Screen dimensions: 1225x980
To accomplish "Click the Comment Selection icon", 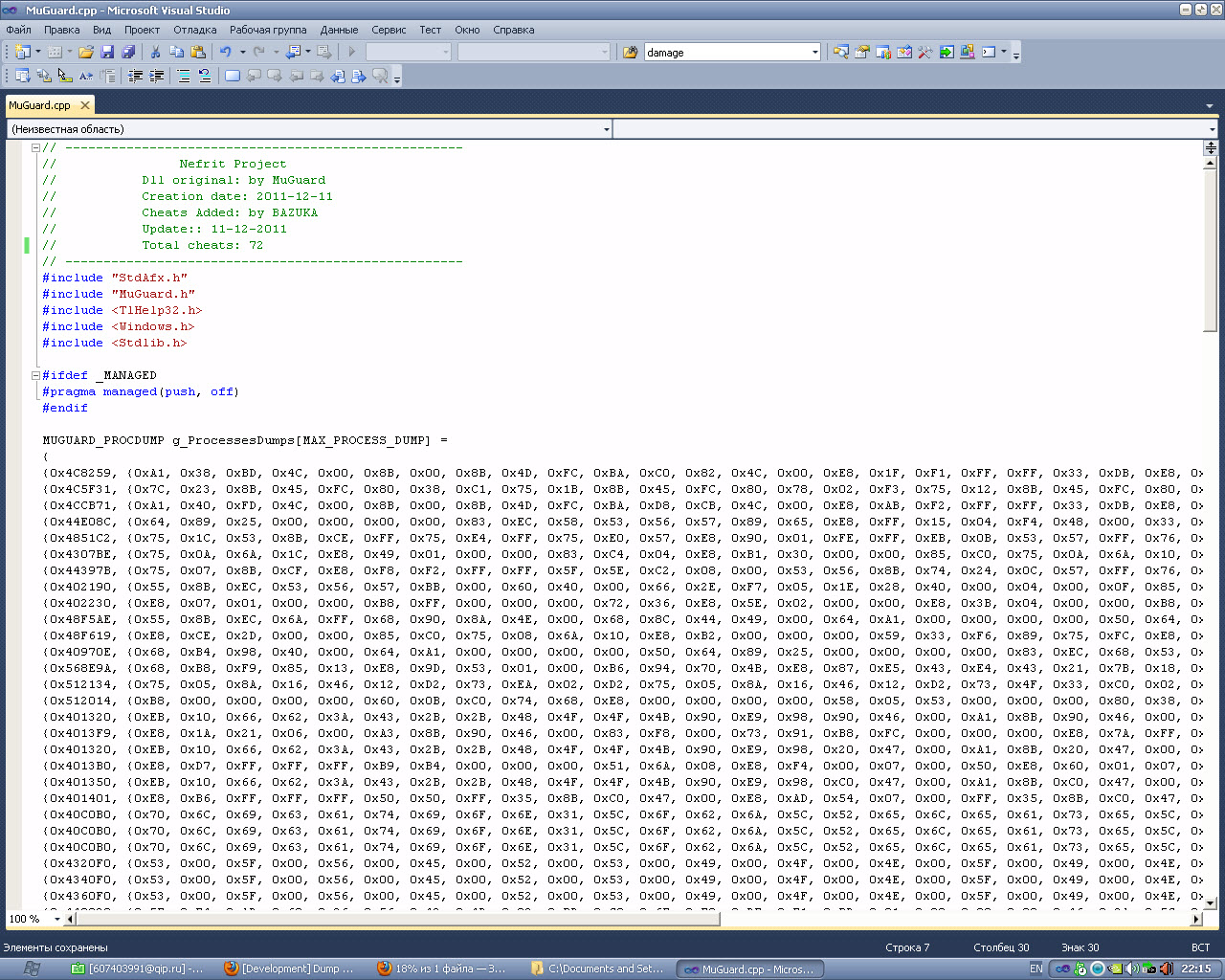I will coord(184,76).
